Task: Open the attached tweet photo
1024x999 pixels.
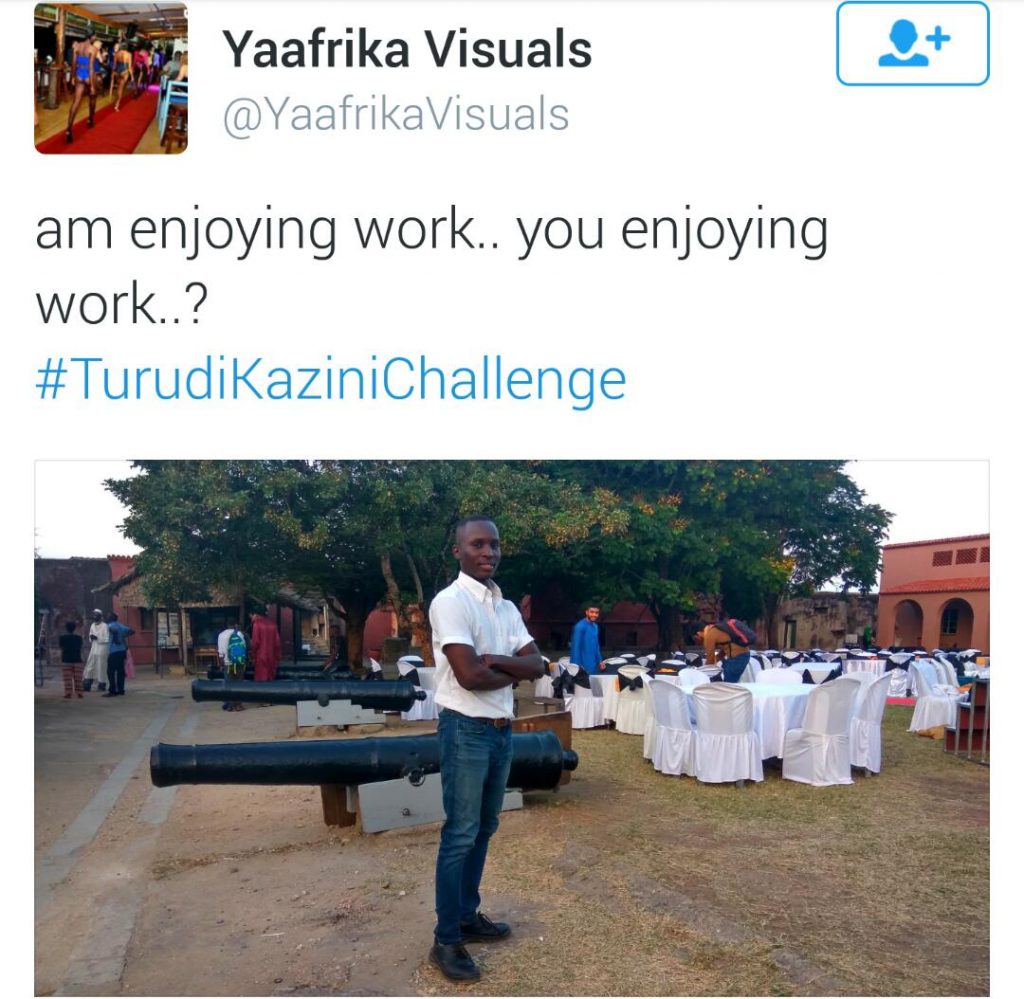Action: tap(512, 728)
